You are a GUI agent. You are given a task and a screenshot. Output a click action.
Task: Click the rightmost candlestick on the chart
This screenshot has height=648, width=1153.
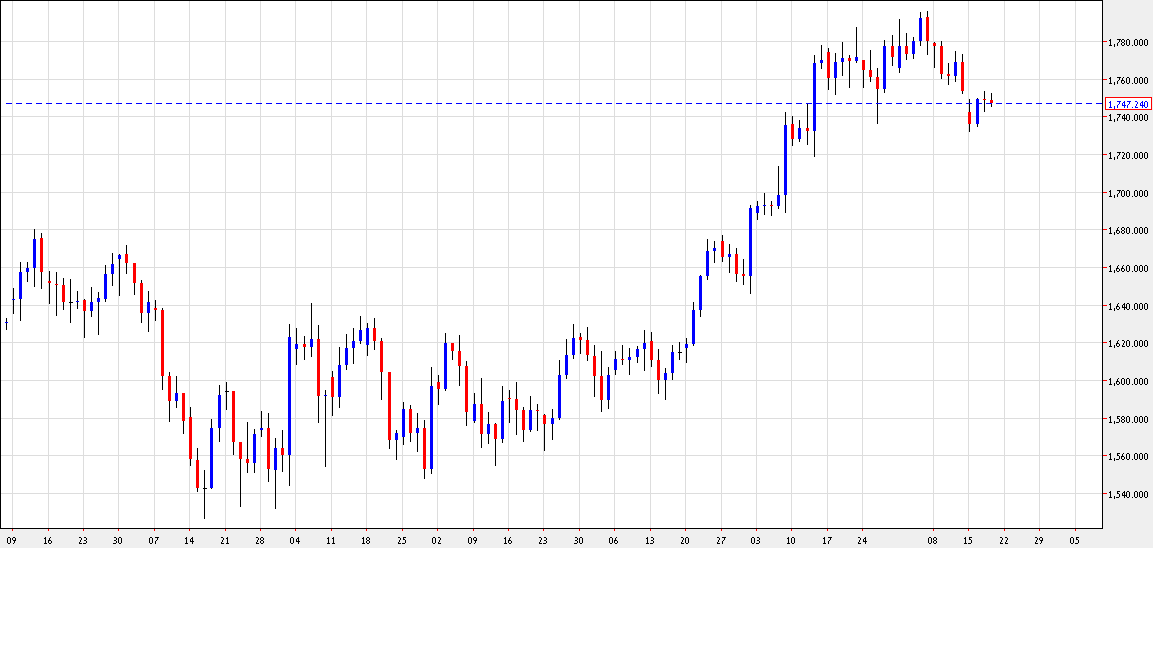(x=992, y=100)
